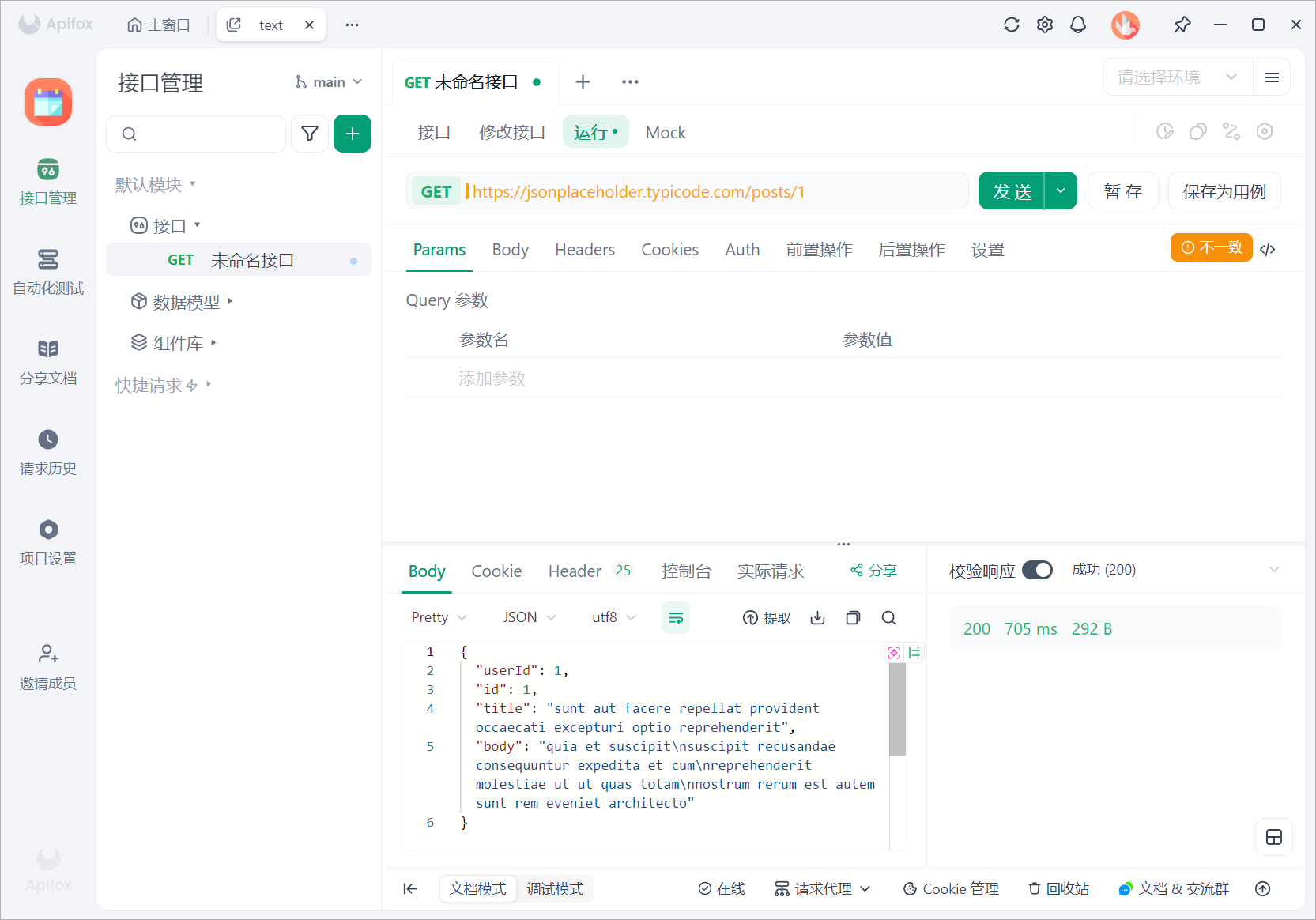Viewport: 1316px width, 920px height.
Task: Switch to the Headers tab
Action: (x=585, y=249)
